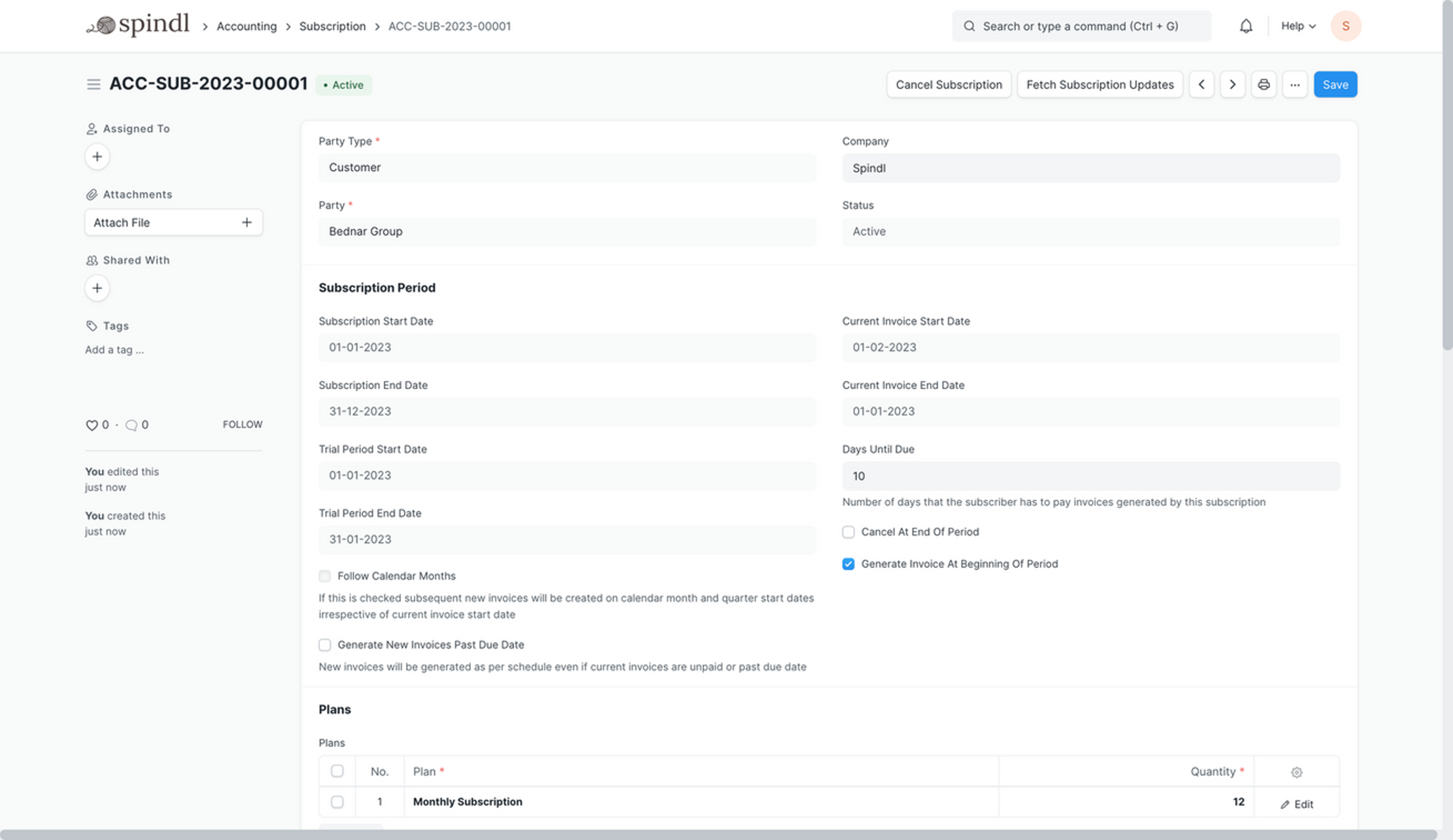Viewport: 1453px width, 840px height.
Task: Open the three-dots more menu
Action: [1294, 85]
